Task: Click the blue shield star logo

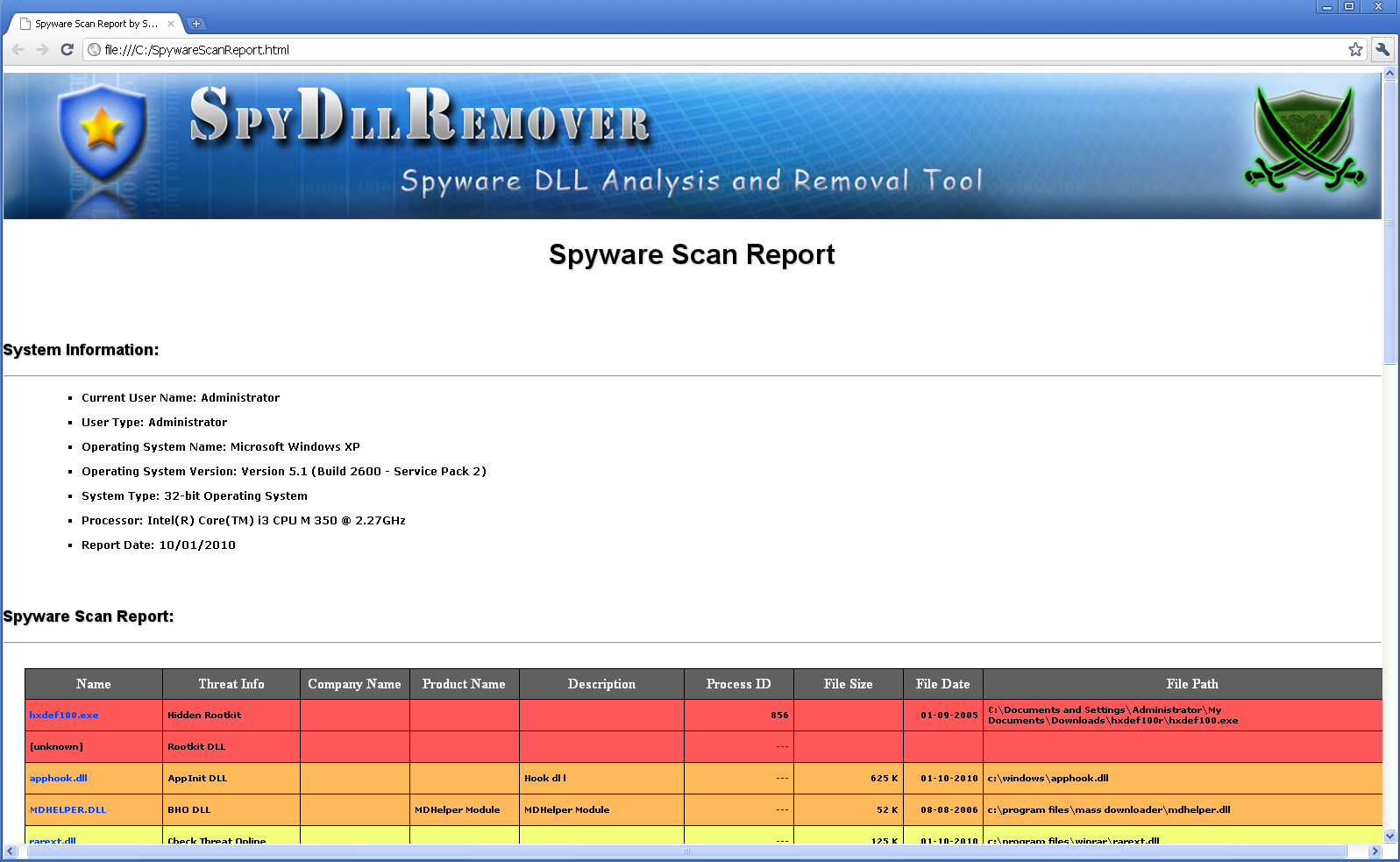Action: tap(102, 132)
